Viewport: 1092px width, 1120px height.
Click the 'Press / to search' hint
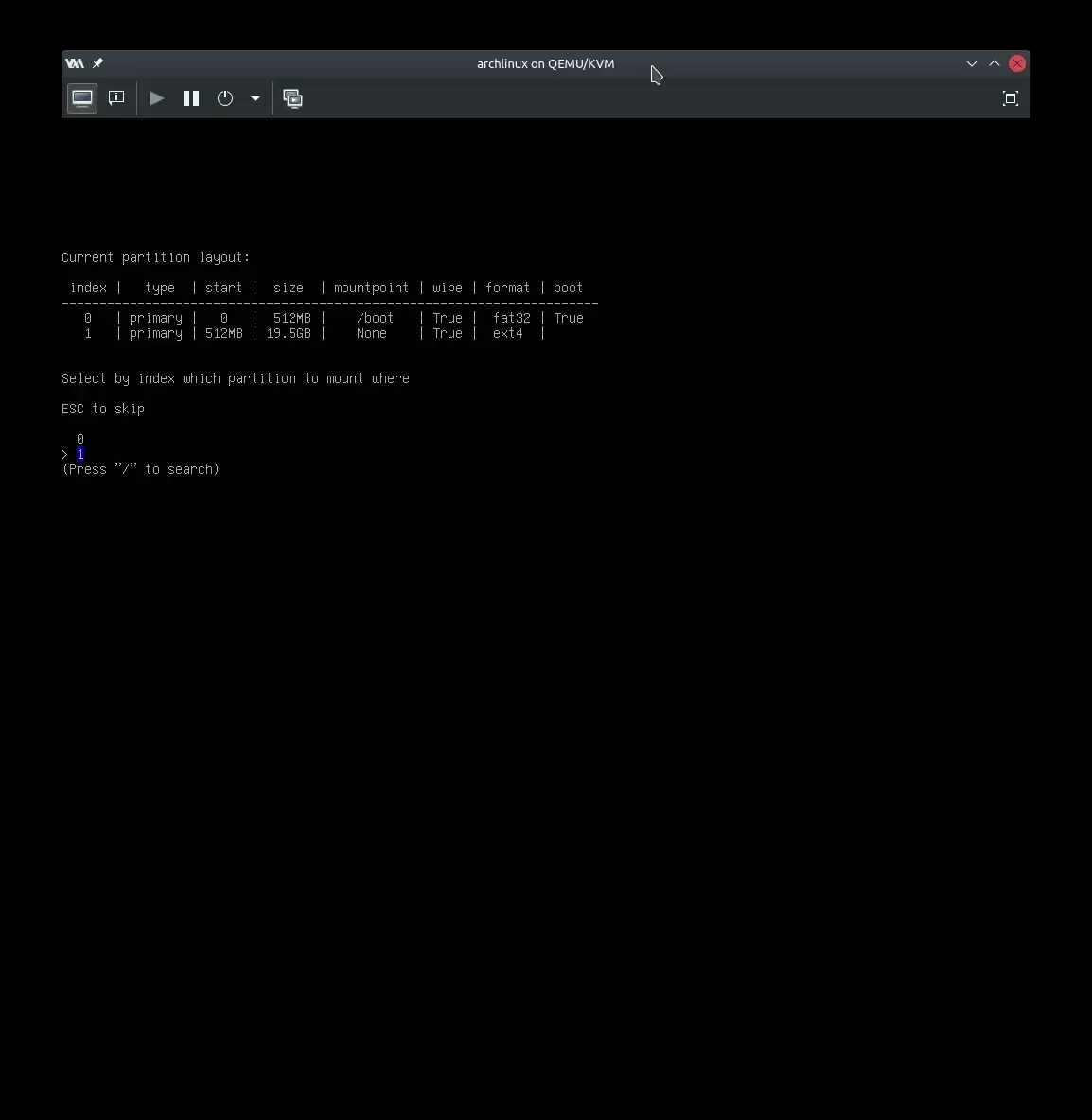pyautogui.click(x=140, y=469)
